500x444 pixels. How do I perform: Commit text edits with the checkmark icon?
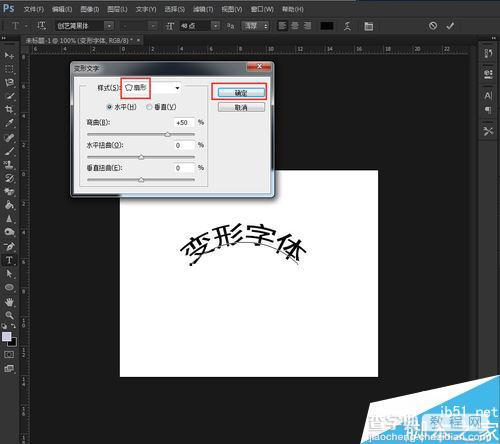pyautogui.click(x=450, y=26)
